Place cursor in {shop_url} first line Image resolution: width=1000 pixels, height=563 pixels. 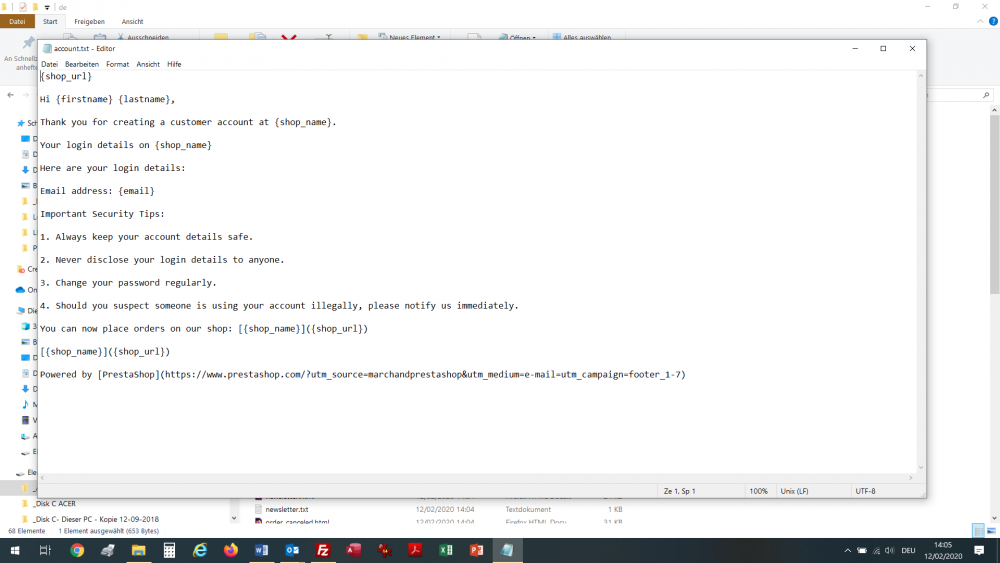click(66, 77)
